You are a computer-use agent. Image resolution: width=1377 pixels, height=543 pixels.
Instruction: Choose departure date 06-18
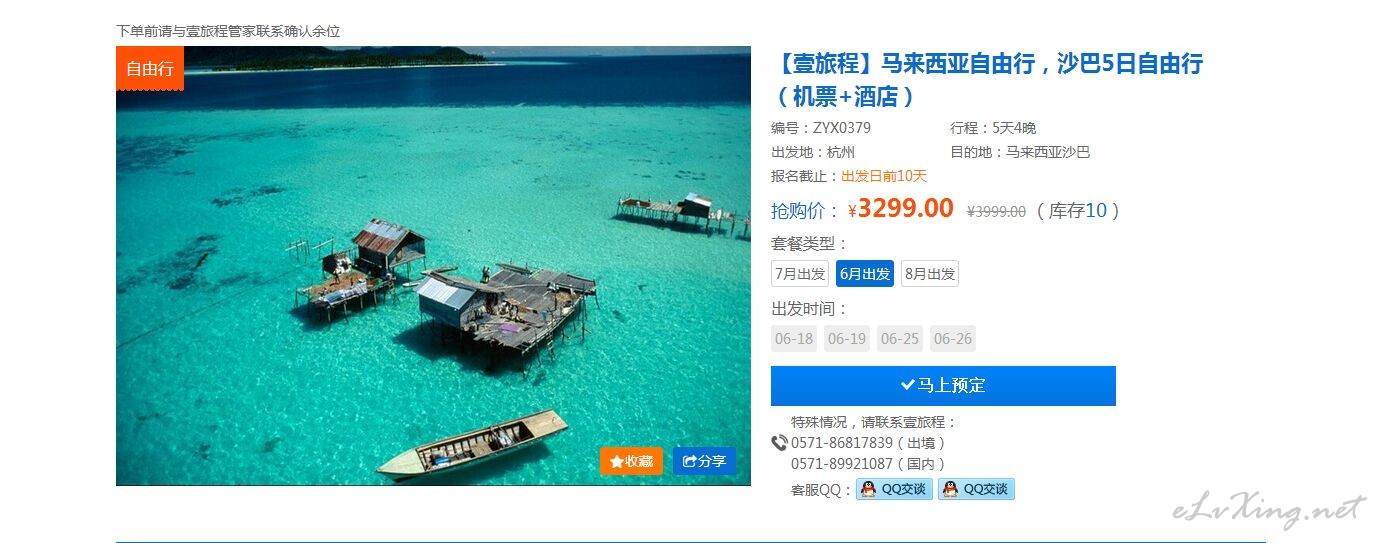click(x=794, y=338)
